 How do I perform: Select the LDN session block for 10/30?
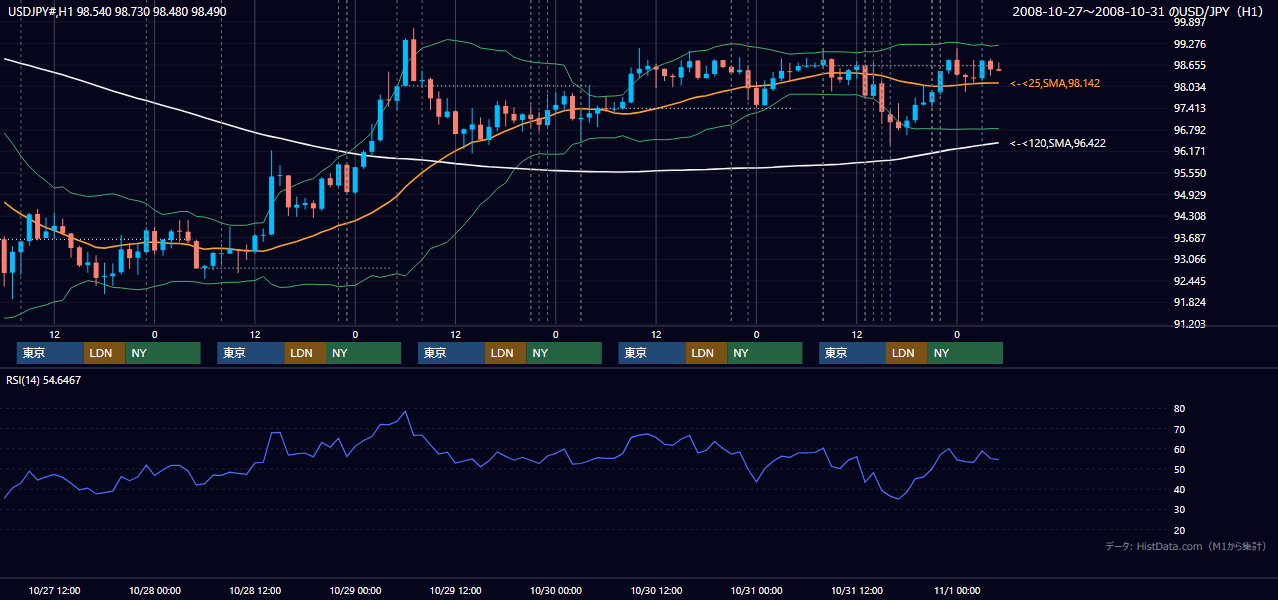[x=707, y=353]
